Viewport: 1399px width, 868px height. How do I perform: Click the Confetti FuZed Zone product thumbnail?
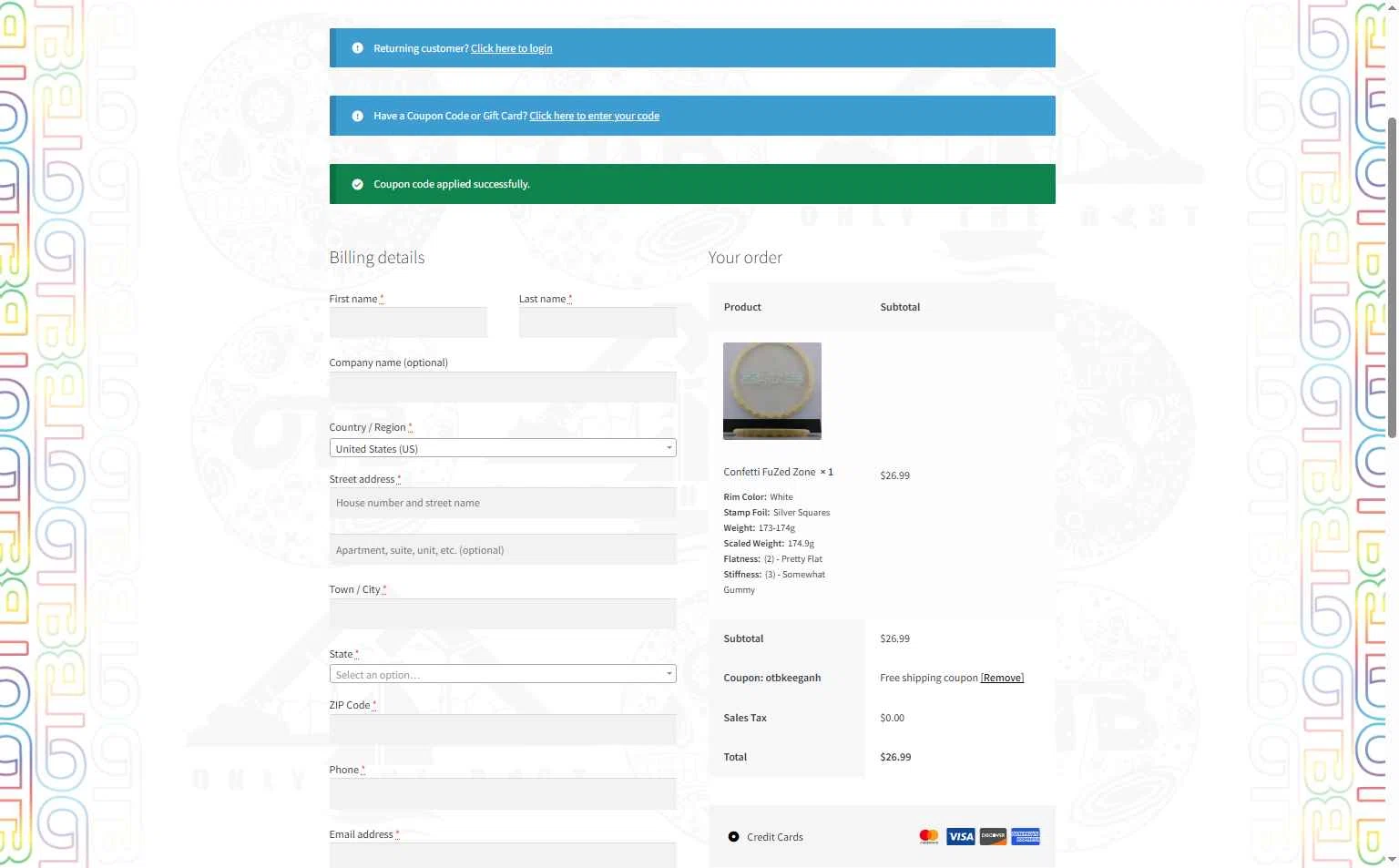click(x=772, y=391)
